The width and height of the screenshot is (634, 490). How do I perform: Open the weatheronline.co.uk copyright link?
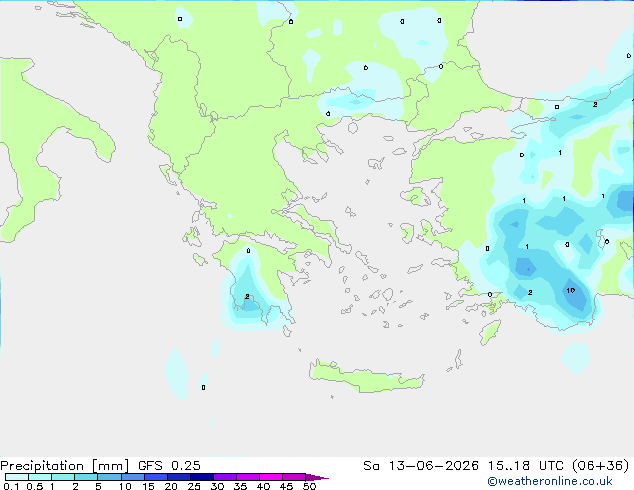tap(550, 481)
